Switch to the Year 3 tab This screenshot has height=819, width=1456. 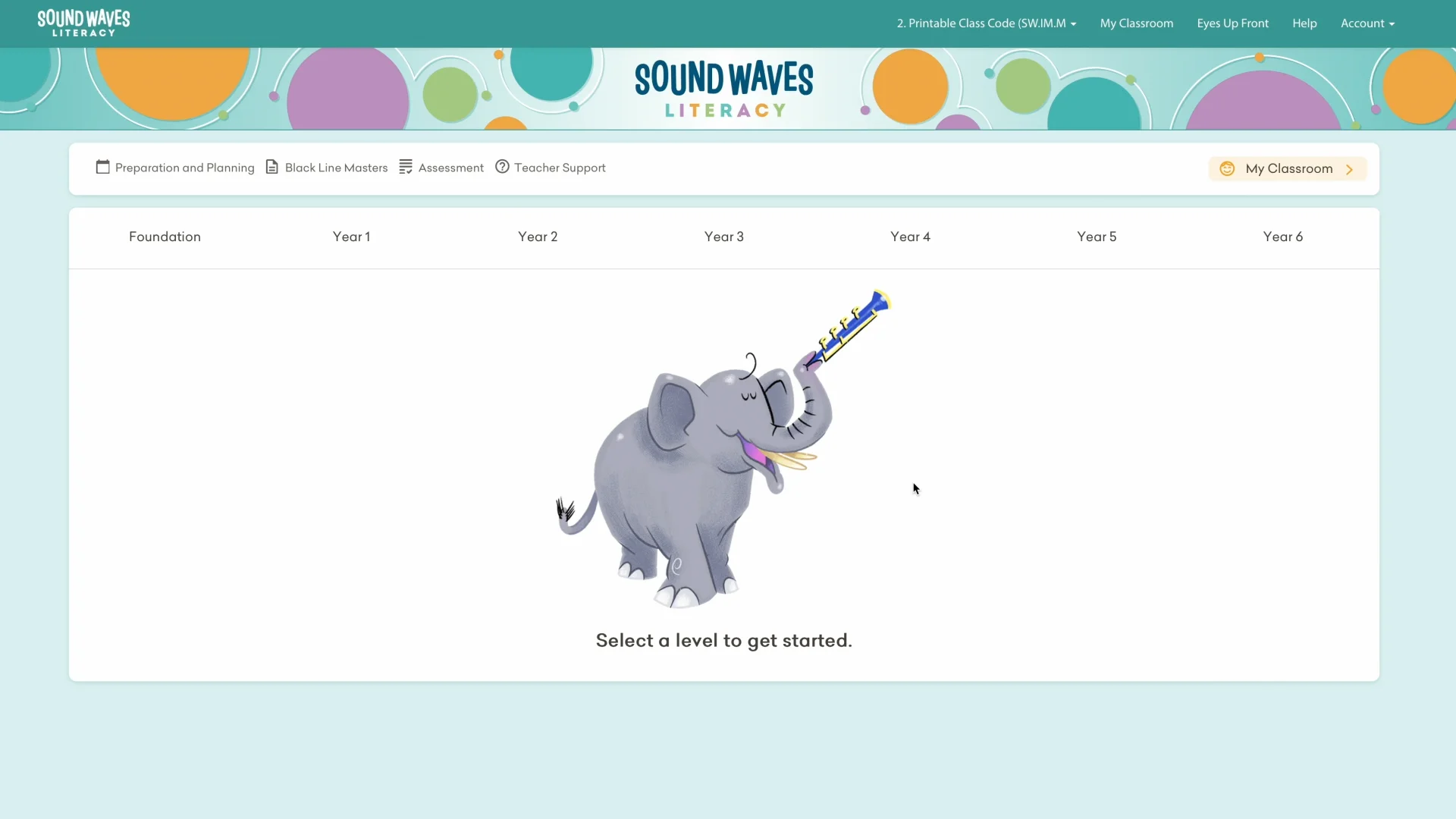coord(723,237)
